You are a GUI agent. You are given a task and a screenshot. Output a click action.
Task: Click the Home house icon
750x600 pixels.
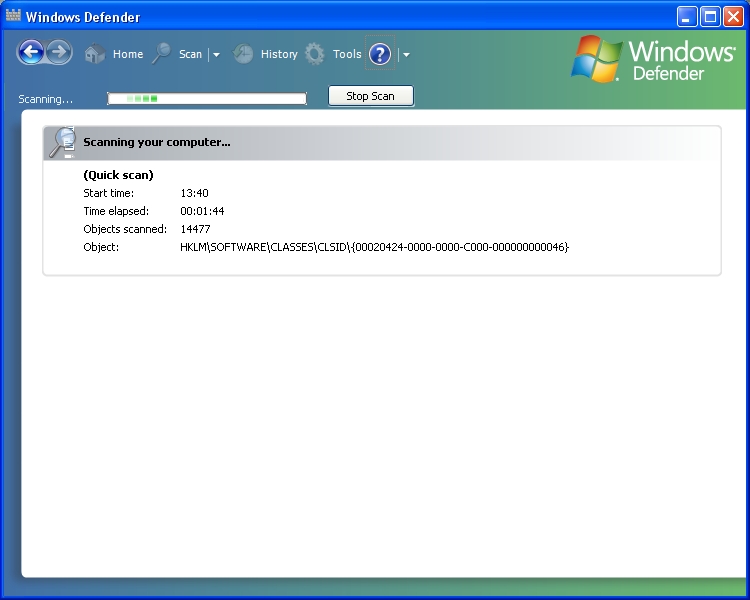pyautogui.click(x=95, y=54)
